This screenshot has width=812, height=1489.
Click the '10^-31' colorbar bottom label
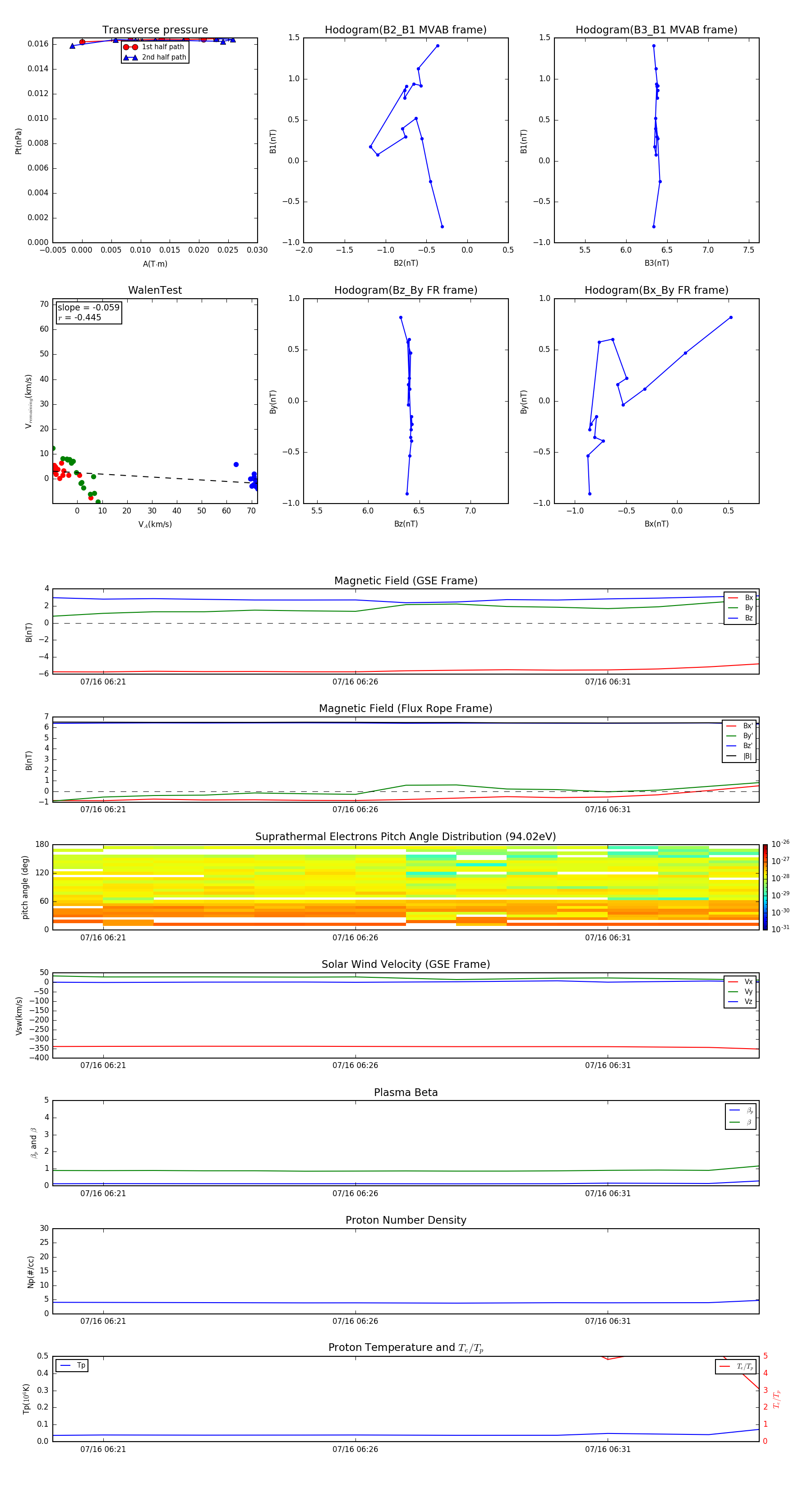click(780, 929)
